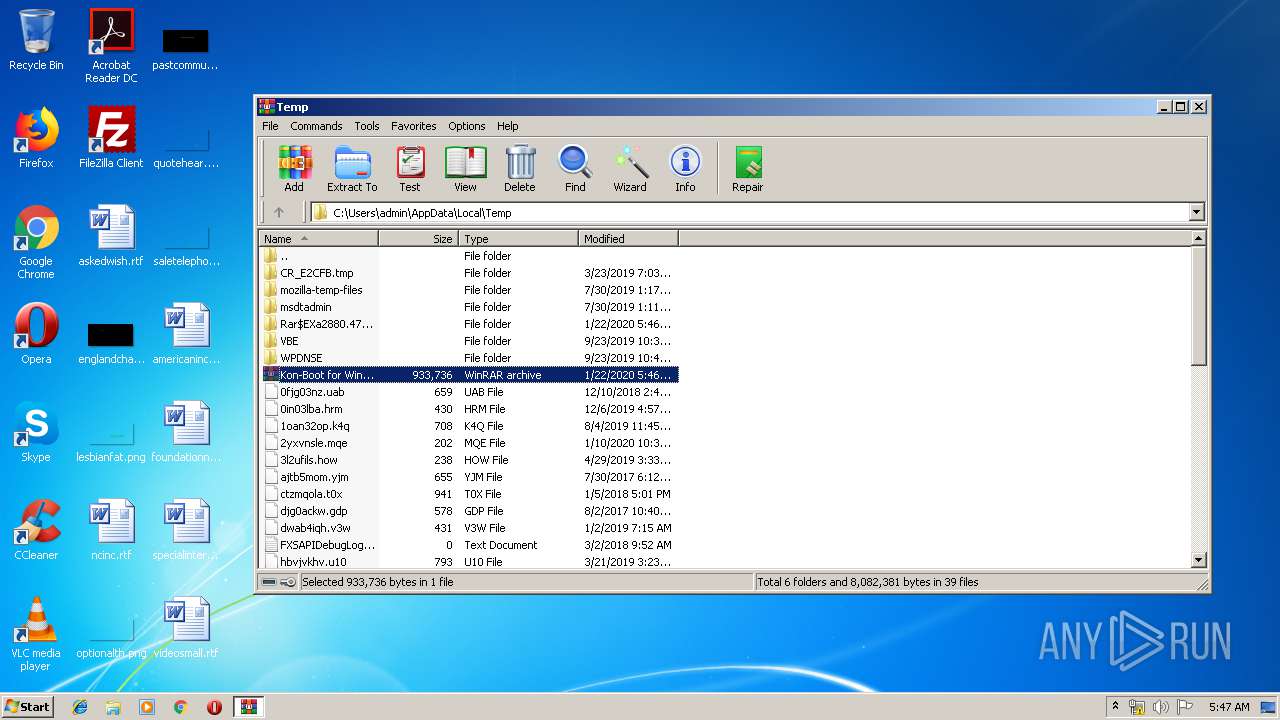The width and height of the screenshot is (1280, 720).
Task: Sort by Modified column header
Action: pos(629,239)
